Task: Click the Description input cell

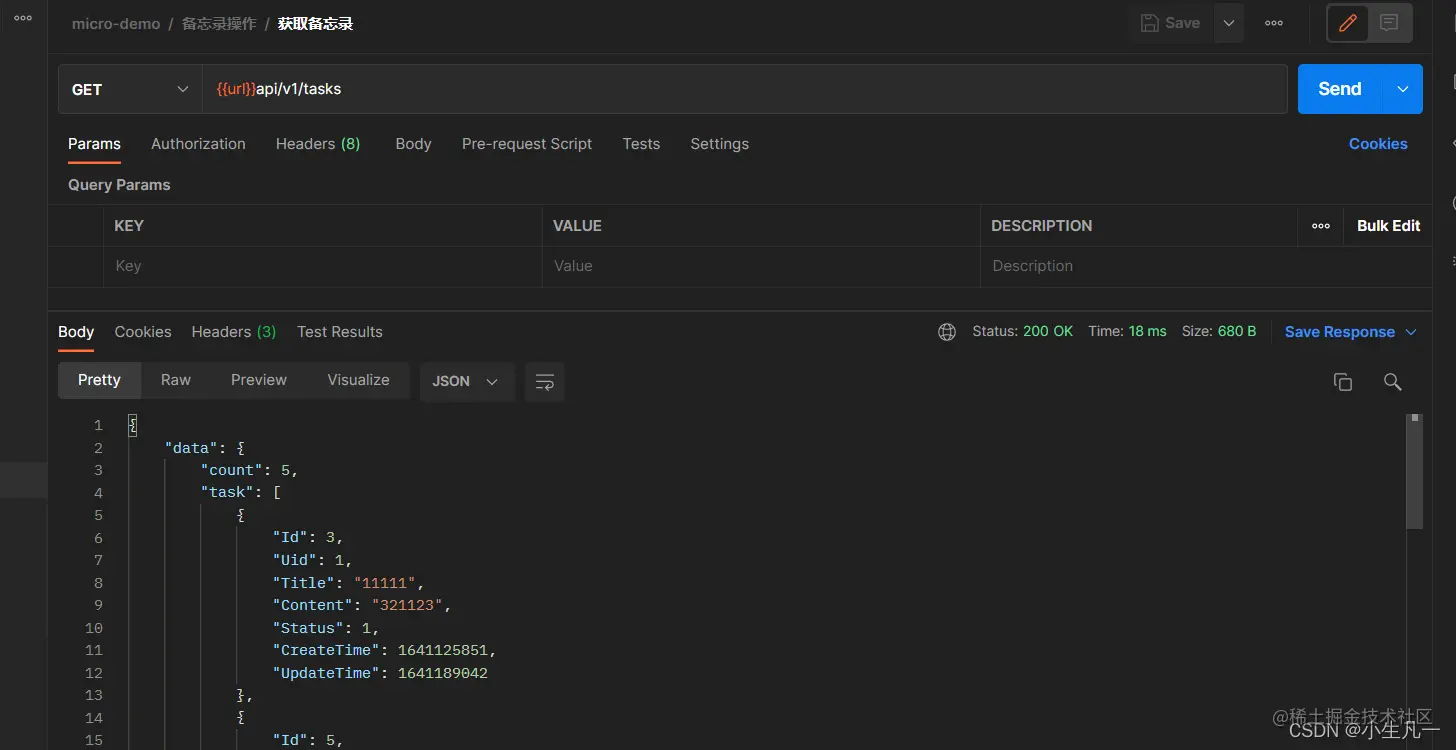Action: [1206, 266]
